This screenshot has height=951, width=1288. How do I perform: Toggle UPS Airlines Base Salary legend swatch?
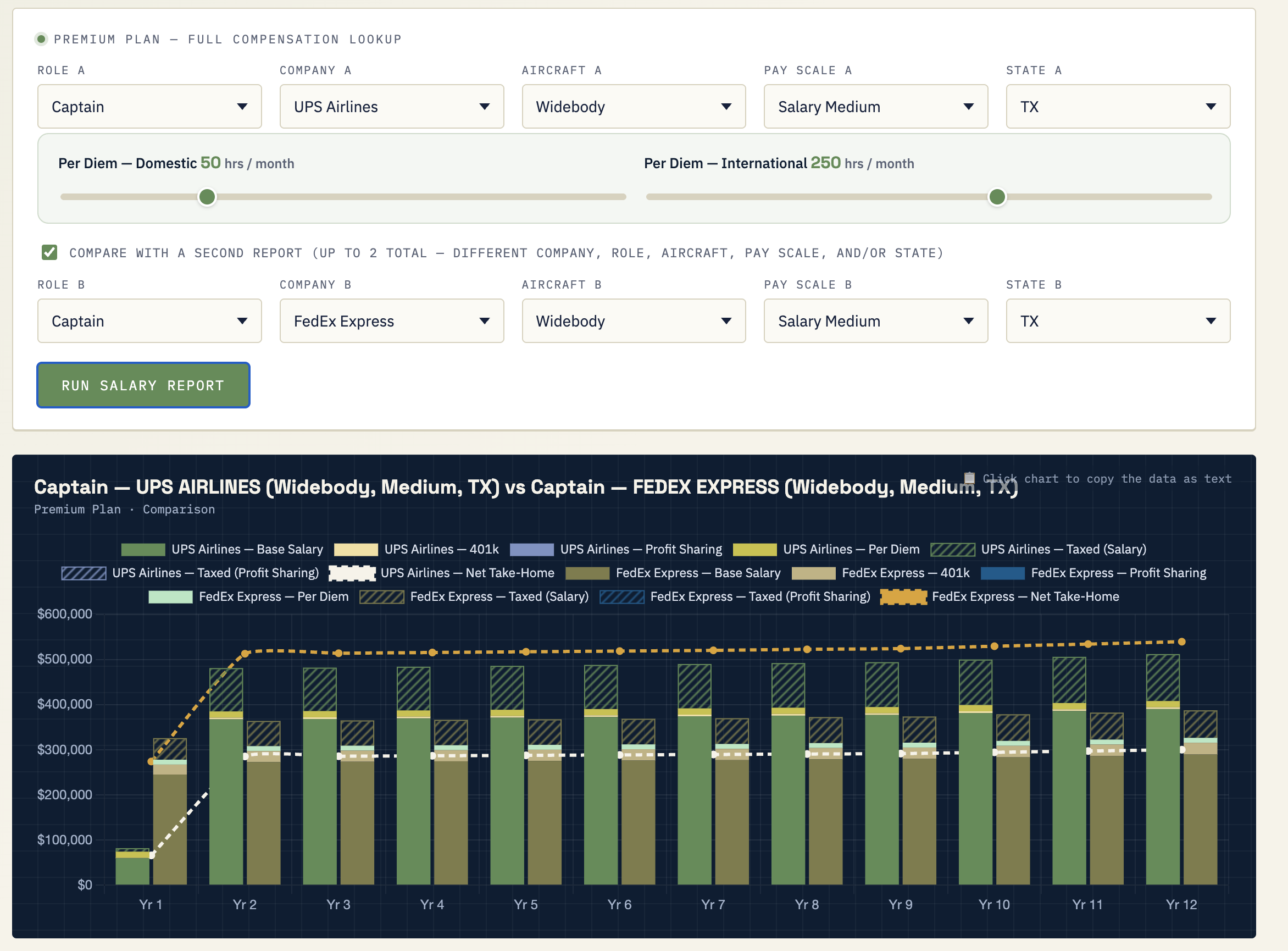point(143,549)
